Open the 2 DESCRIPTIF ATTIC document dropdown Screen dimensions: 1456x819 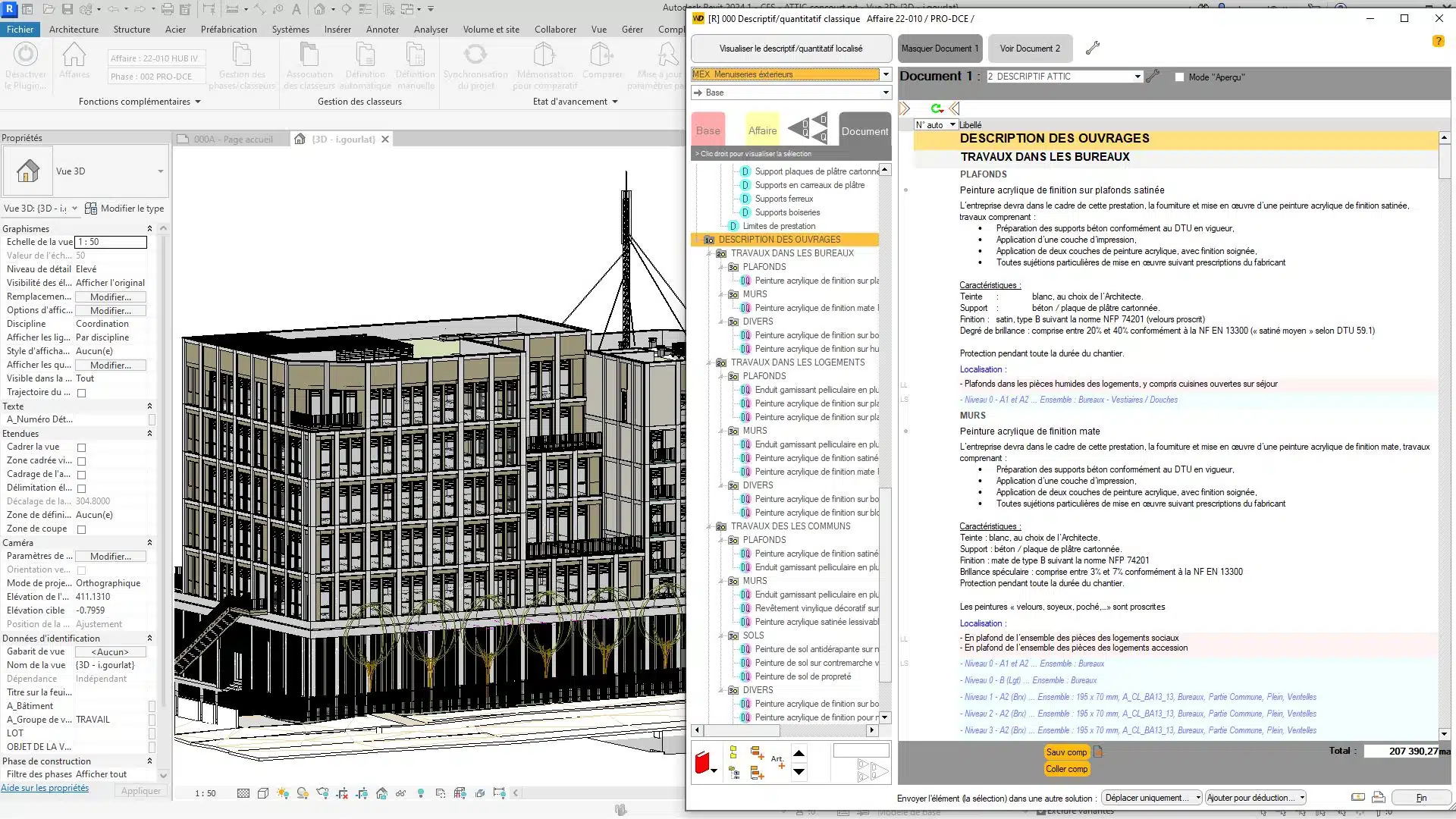pos(1137,77)
